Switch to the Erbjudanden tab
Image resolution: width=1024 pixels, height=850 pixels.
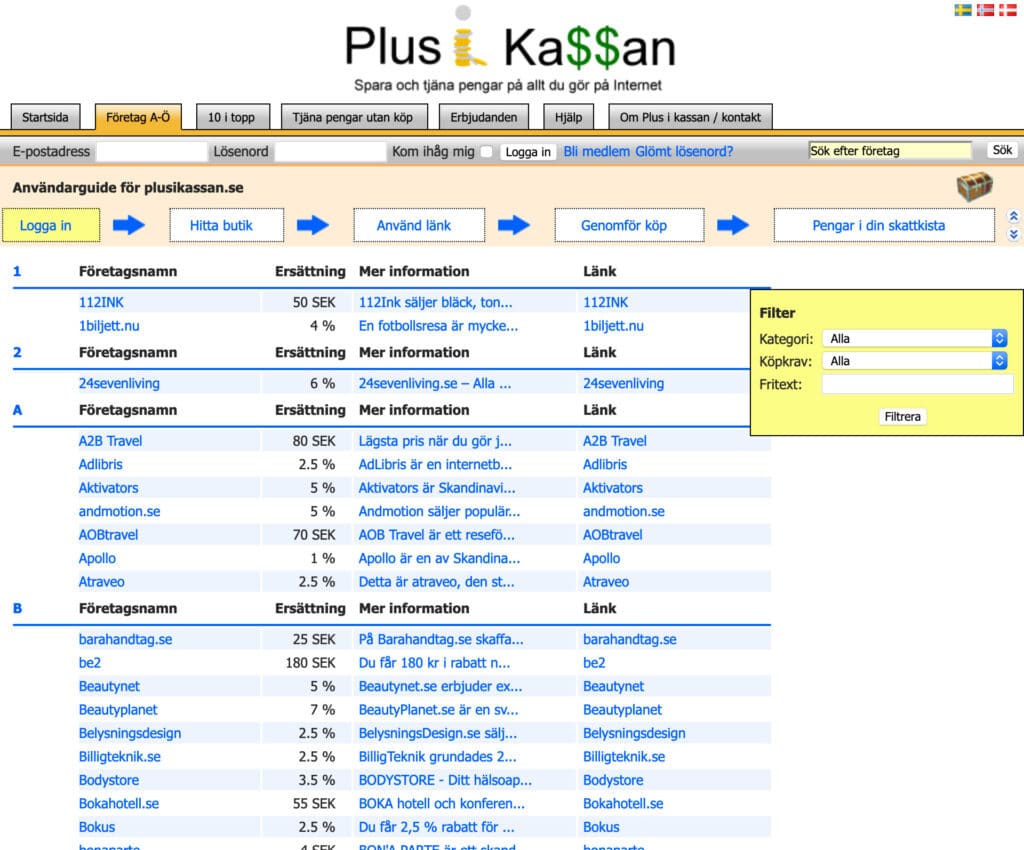coord(484,118)
